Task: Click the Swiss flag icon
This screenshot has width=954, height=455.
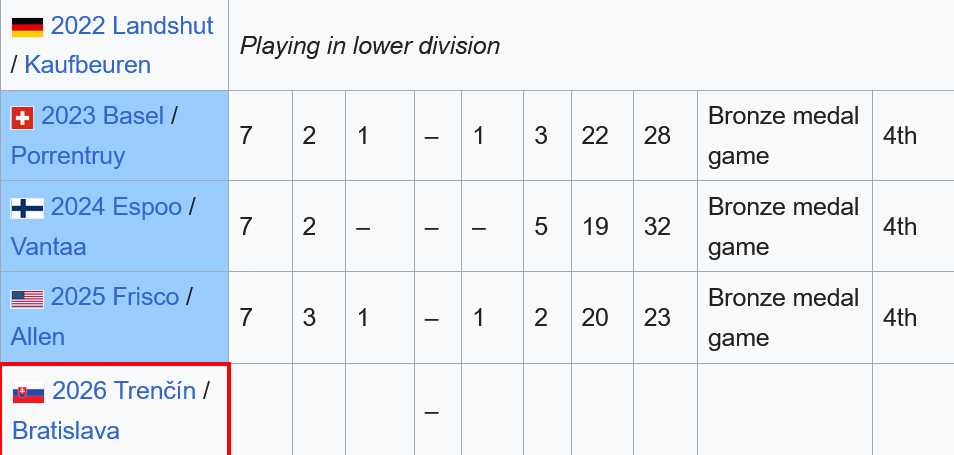Action: pyautogui.click(x=22, y=118)
